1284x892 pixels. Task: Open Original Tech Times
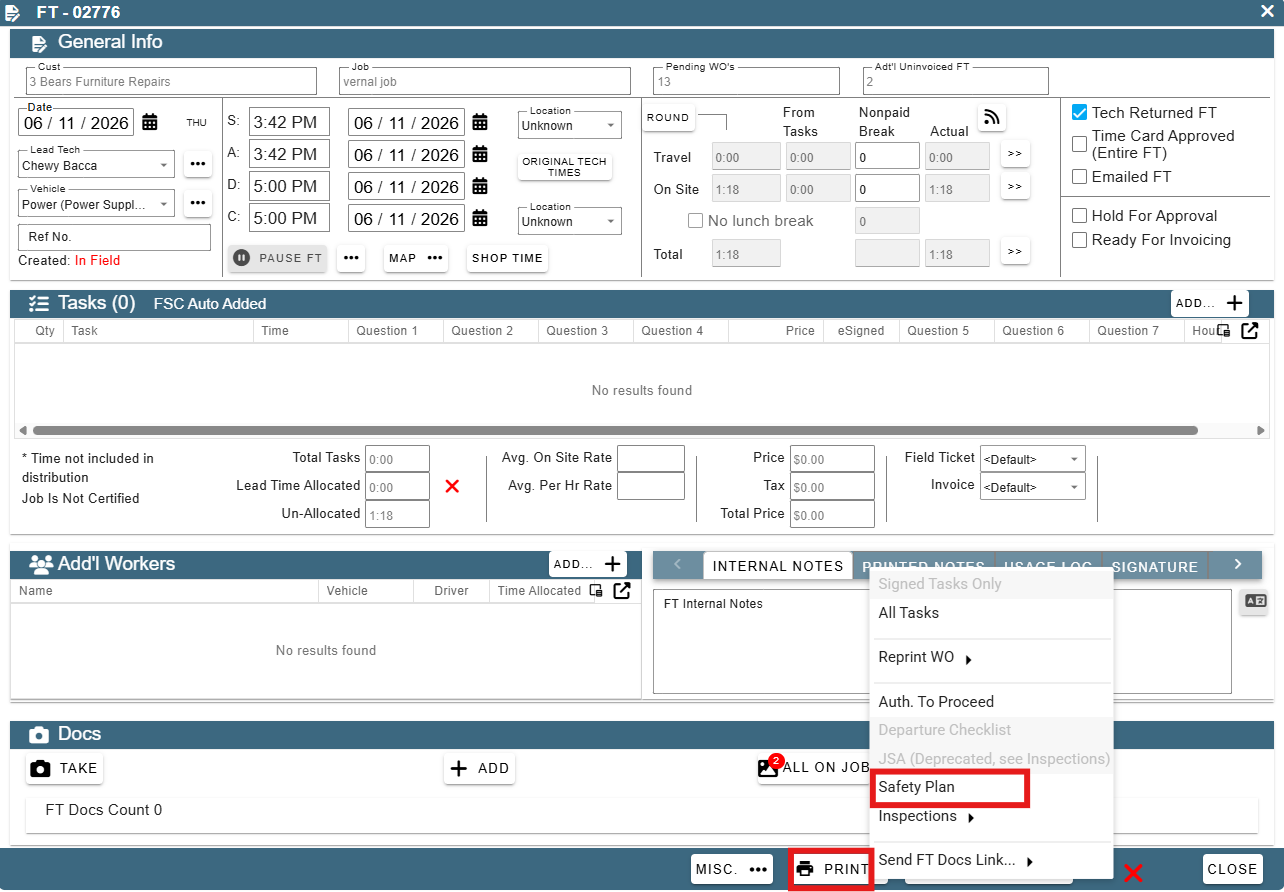(564, 167)
